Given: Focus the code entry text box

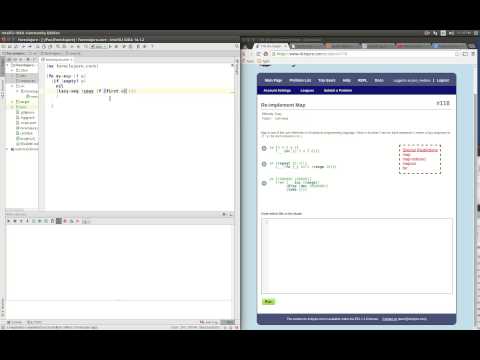Looking at the screenshot, I should click(x=357, y=256).
